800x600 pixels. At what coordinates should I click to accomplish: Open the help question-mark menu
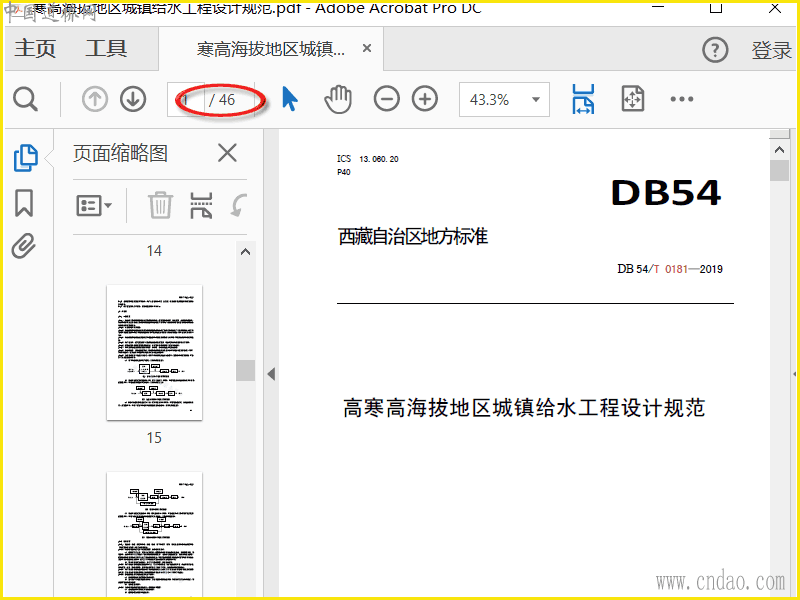pos(715,50)
